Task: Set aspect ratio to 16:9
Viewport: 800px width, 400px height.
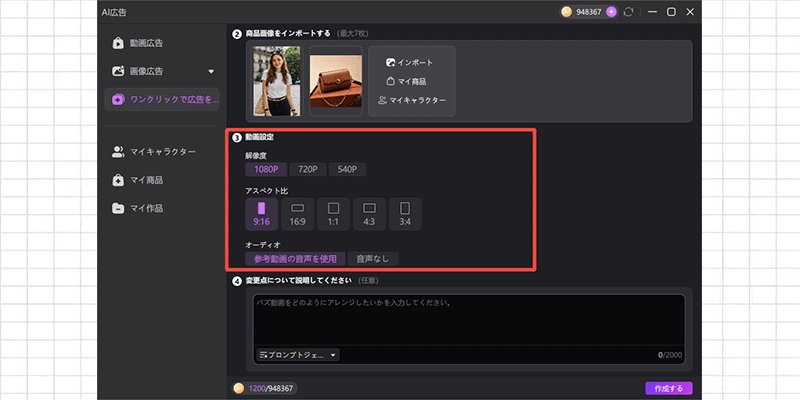Action: [x=297, y=214]
